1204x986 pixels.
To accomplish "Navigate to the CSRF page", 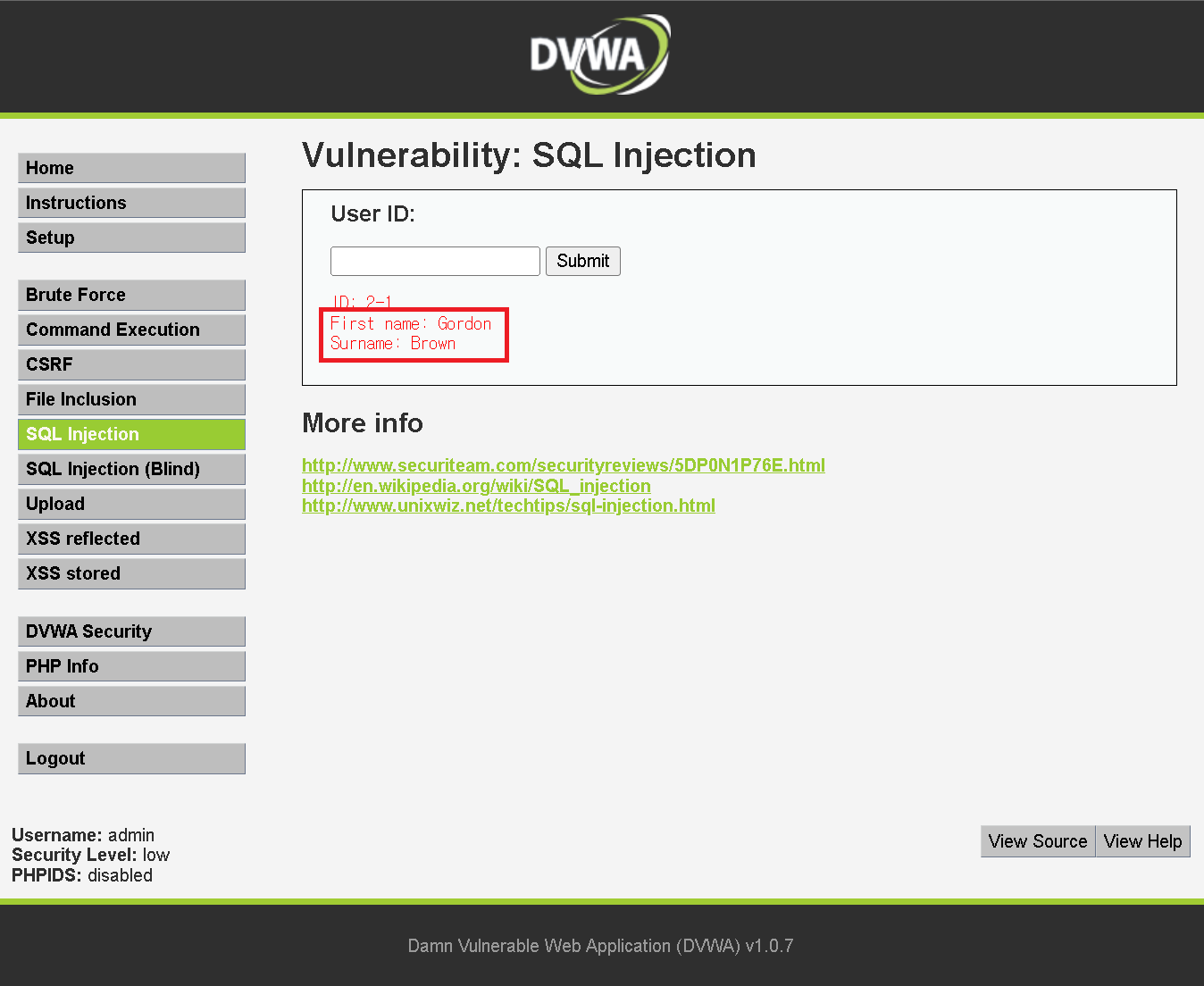I will (131, 364).
